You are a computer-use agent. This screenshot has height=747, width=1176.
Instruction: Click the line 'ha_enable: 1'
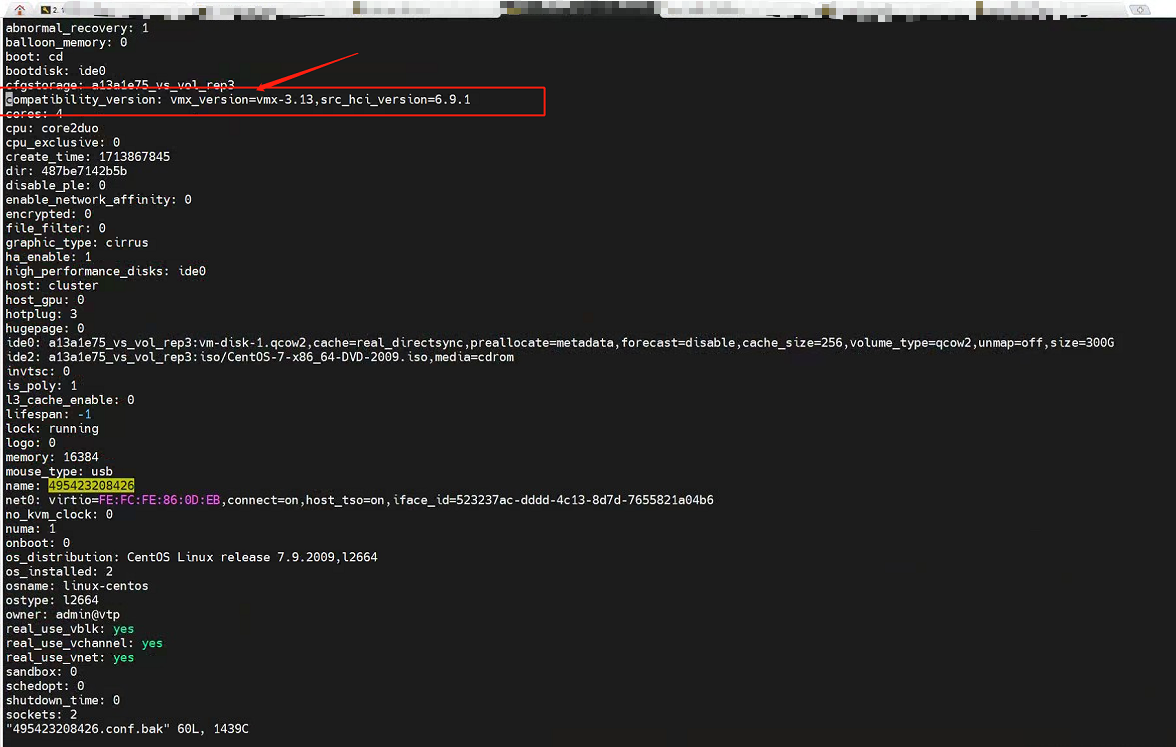point(49,256)
